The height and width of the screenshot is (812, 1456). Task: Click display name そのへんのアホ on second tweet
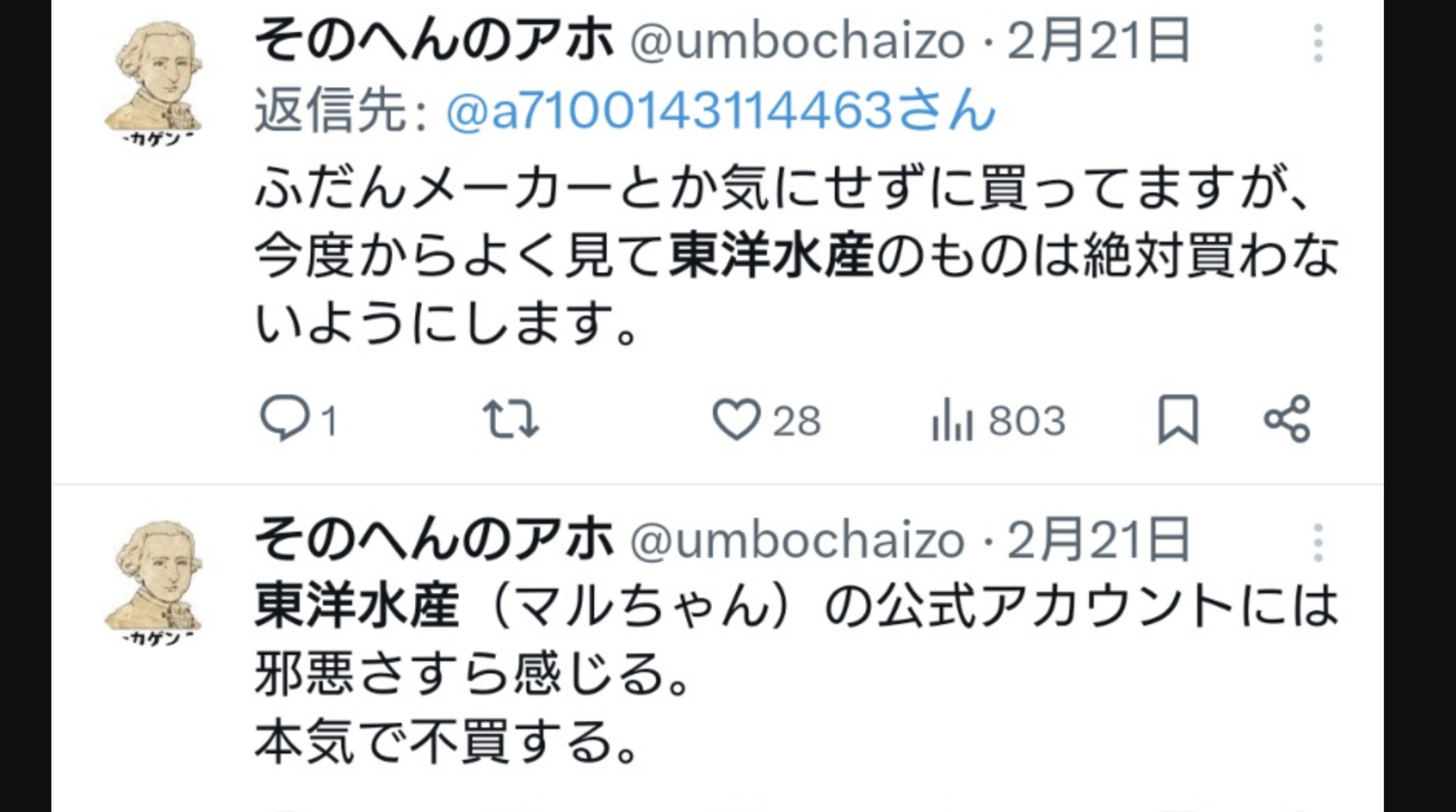point(435,539)
